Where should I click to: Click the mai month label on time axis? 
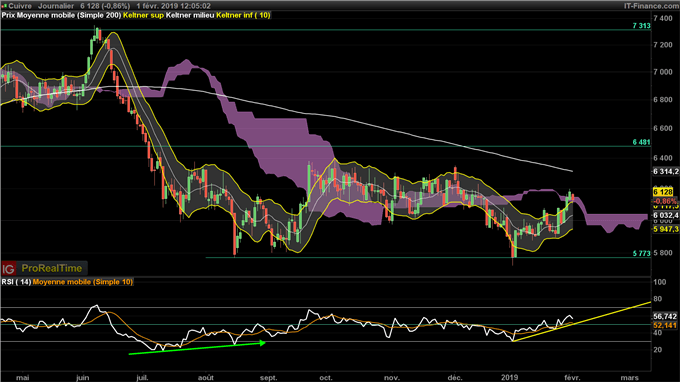[x=23, y=378]
